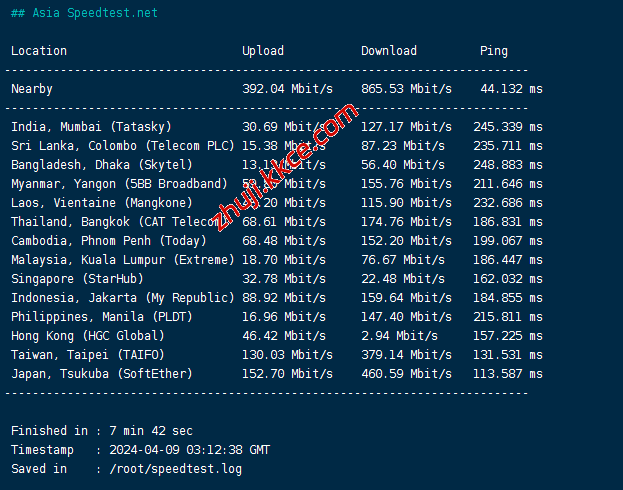
Task: Select the Nearby row label
Action: (x=32, y=89)
